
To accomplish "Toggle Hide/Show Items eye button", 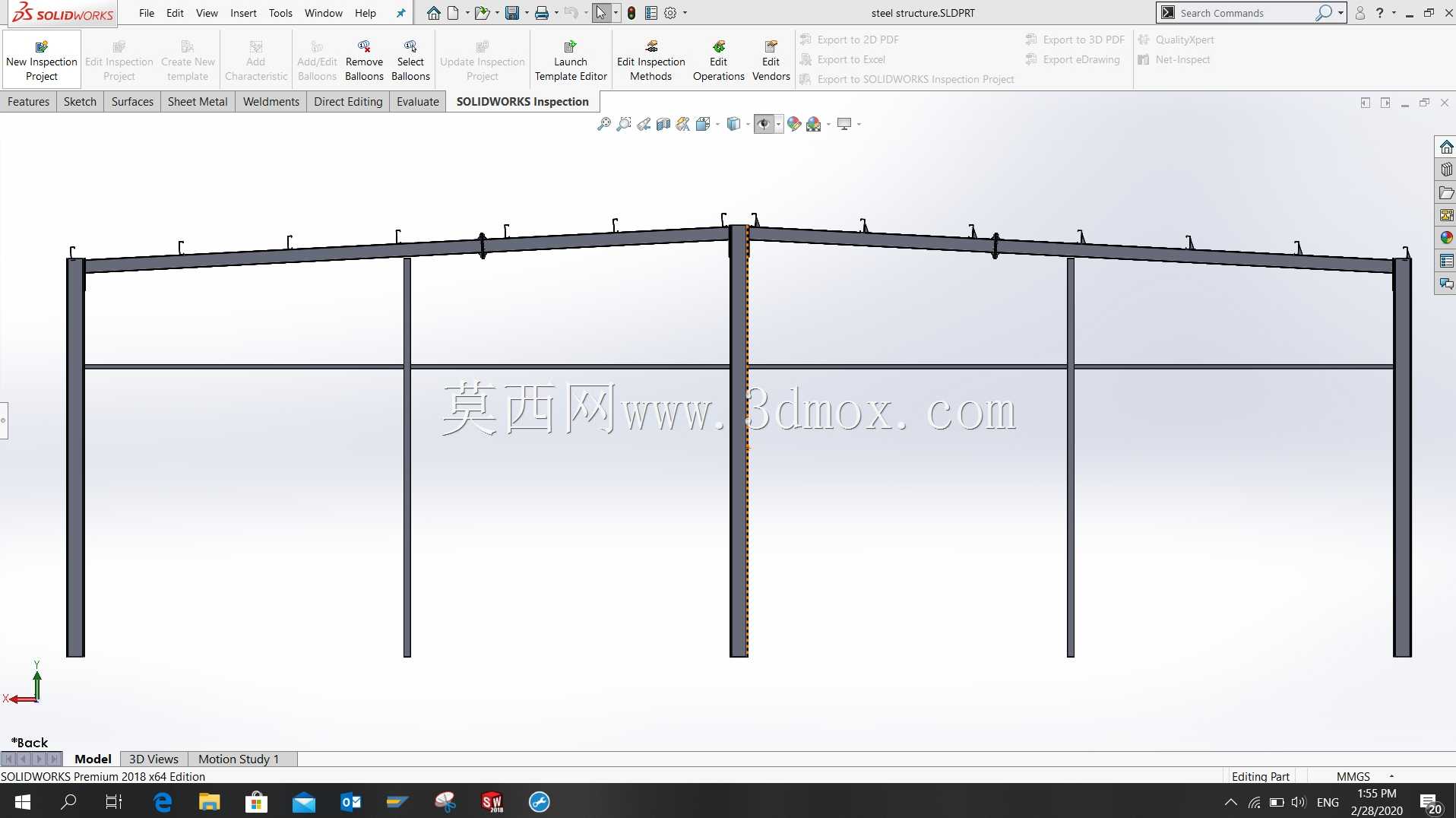I will [x=764, y=124].
